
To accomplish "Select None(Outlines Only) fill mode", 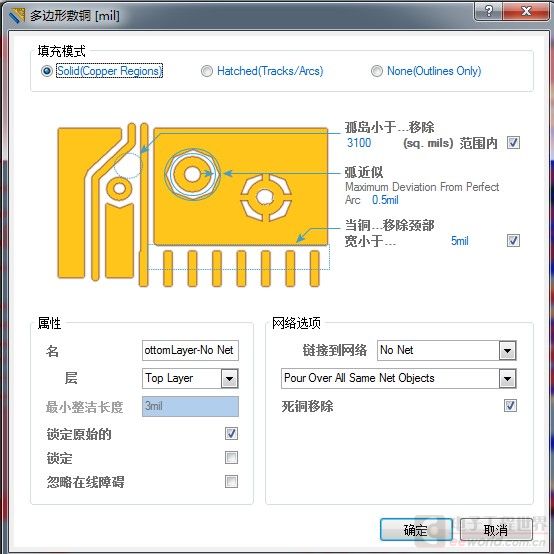I will pos(426,71).
